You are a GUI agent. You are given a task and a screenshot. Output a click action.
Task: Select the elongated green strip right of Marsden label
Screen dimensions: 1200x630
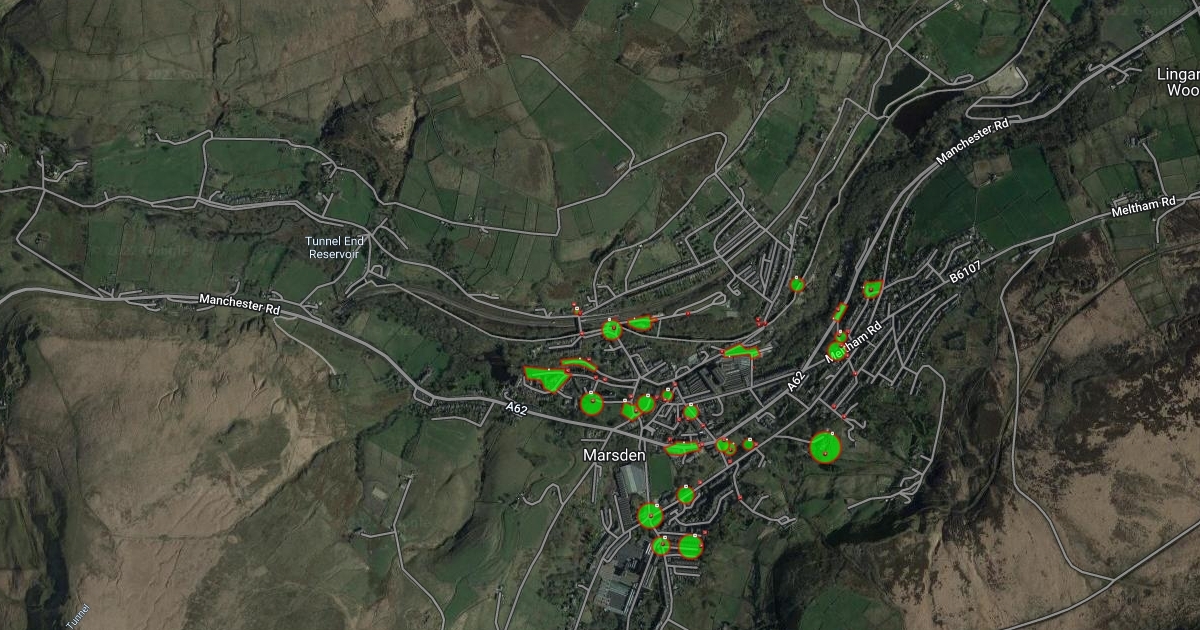click(683, 448)
